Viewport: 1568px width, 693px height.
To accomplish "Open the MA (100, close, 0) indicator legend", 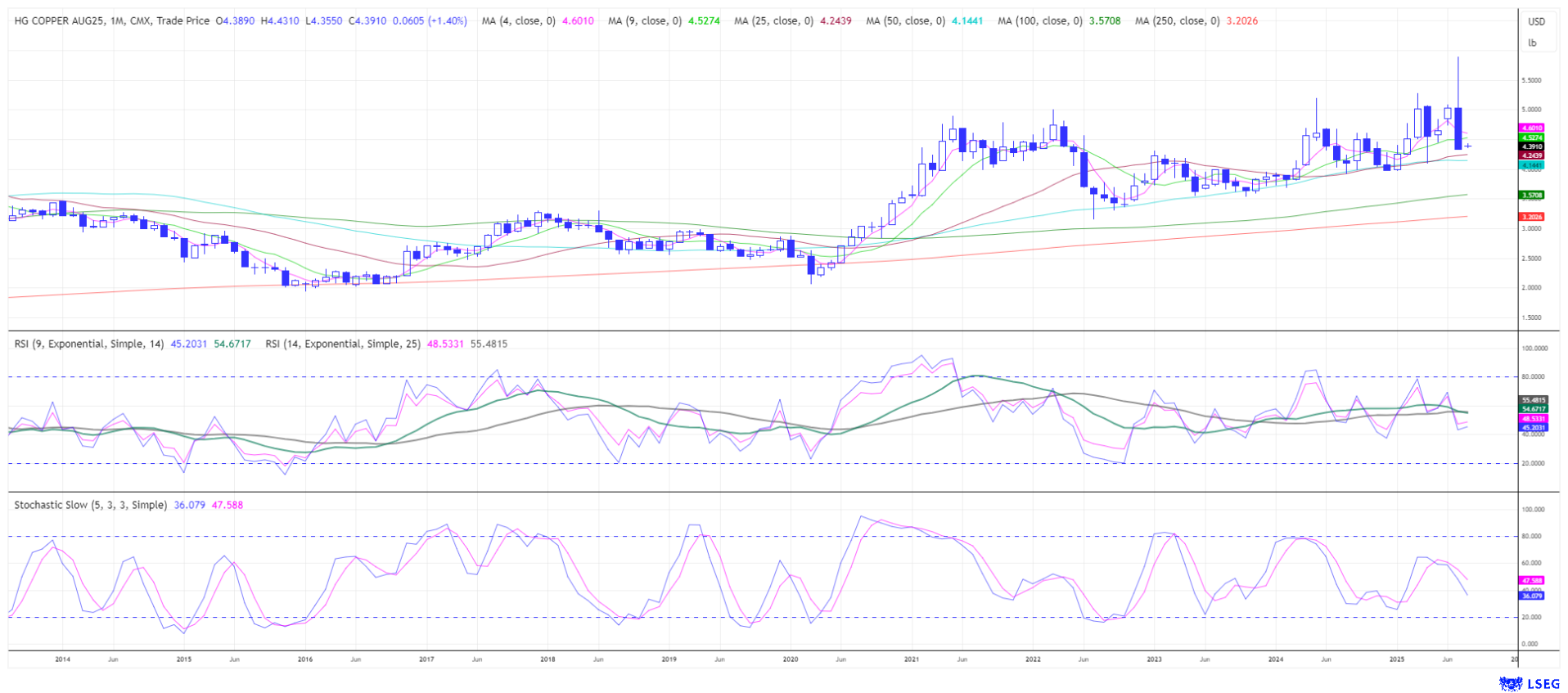I will pyautogui.click(x=1039, y=21).
